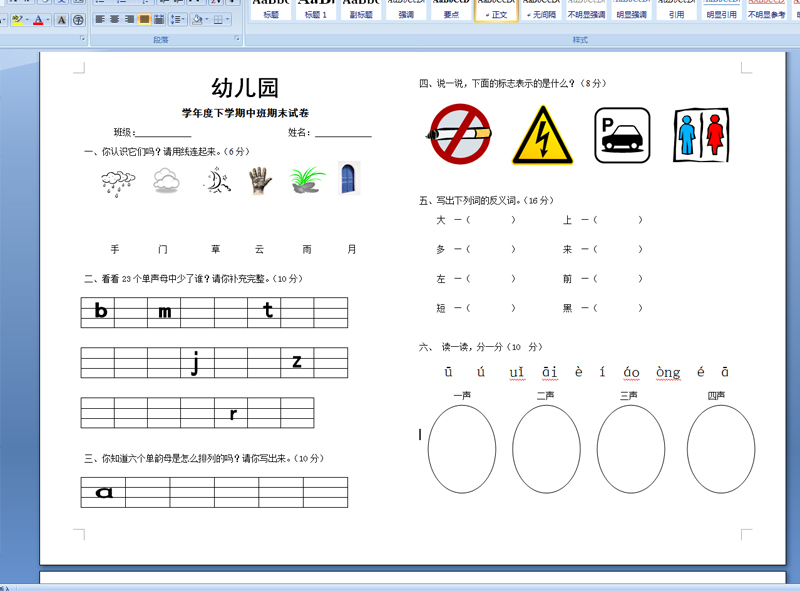Select the no smoking sign image
The height and width of the screenshot is (591, 800).
coord(460,134)
